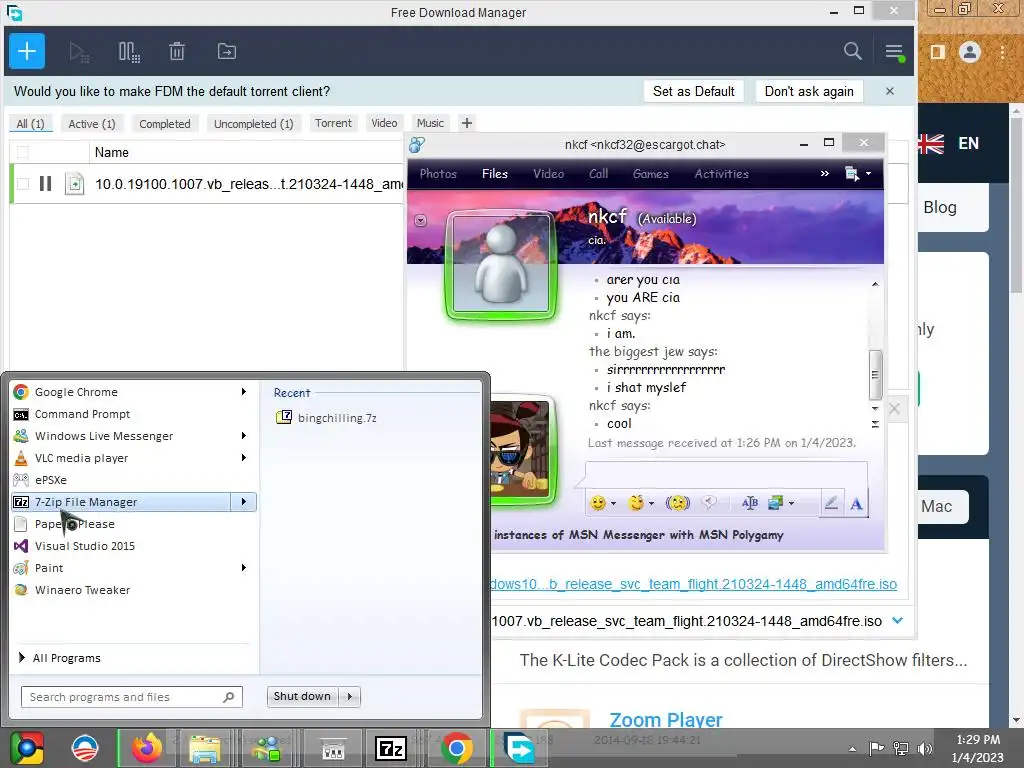Image resolution: width=1024 pixels, height=768 pixels.
Task: Expand the Windows Live Messenger jump list arrow
Action: tap(243, 436)
